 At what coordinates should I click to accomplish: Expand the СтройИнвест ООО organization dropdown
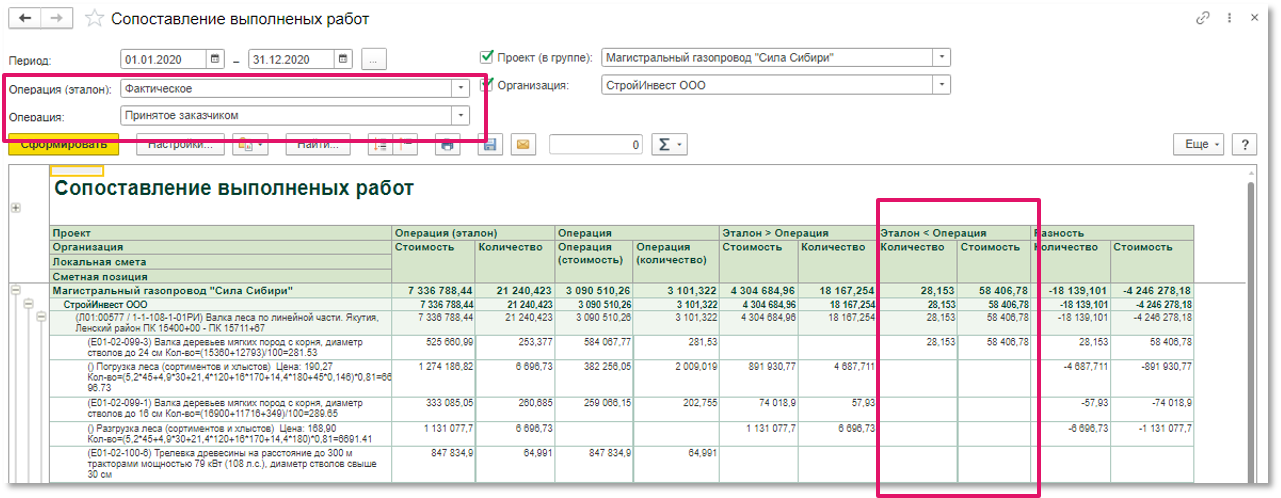click(x=941, y=85)
